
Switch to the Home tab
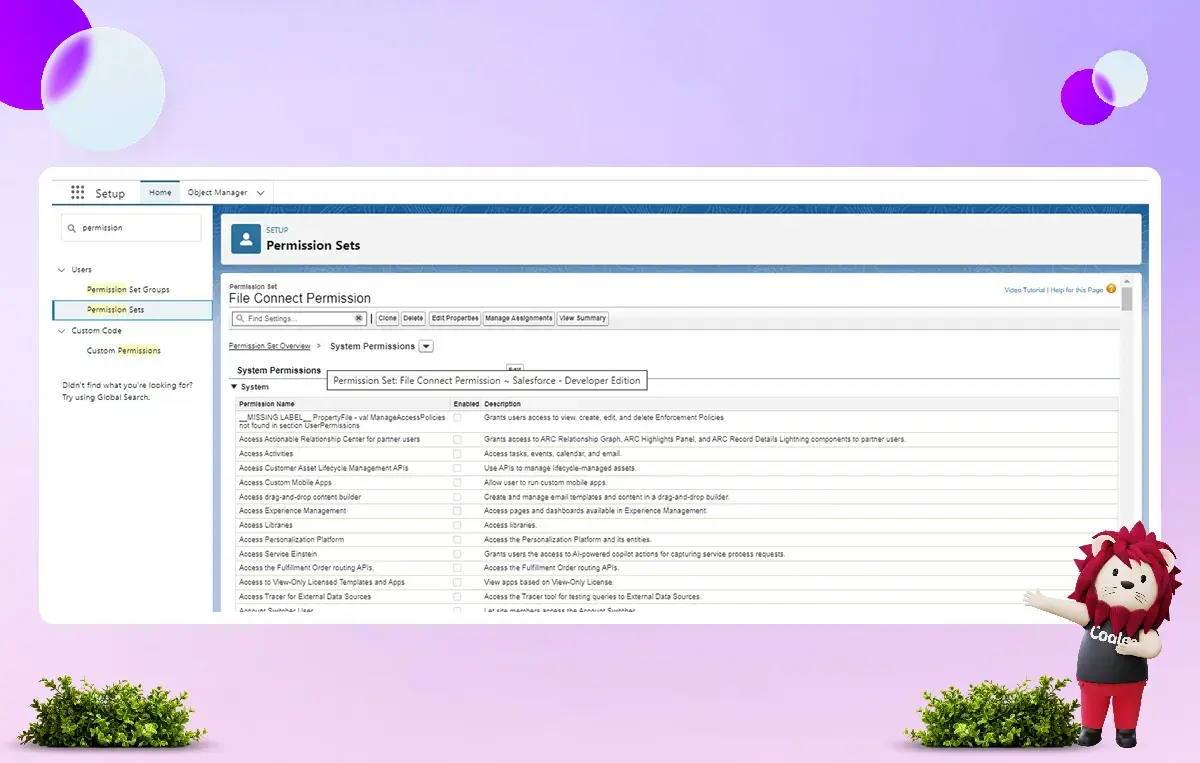(160, 192)
